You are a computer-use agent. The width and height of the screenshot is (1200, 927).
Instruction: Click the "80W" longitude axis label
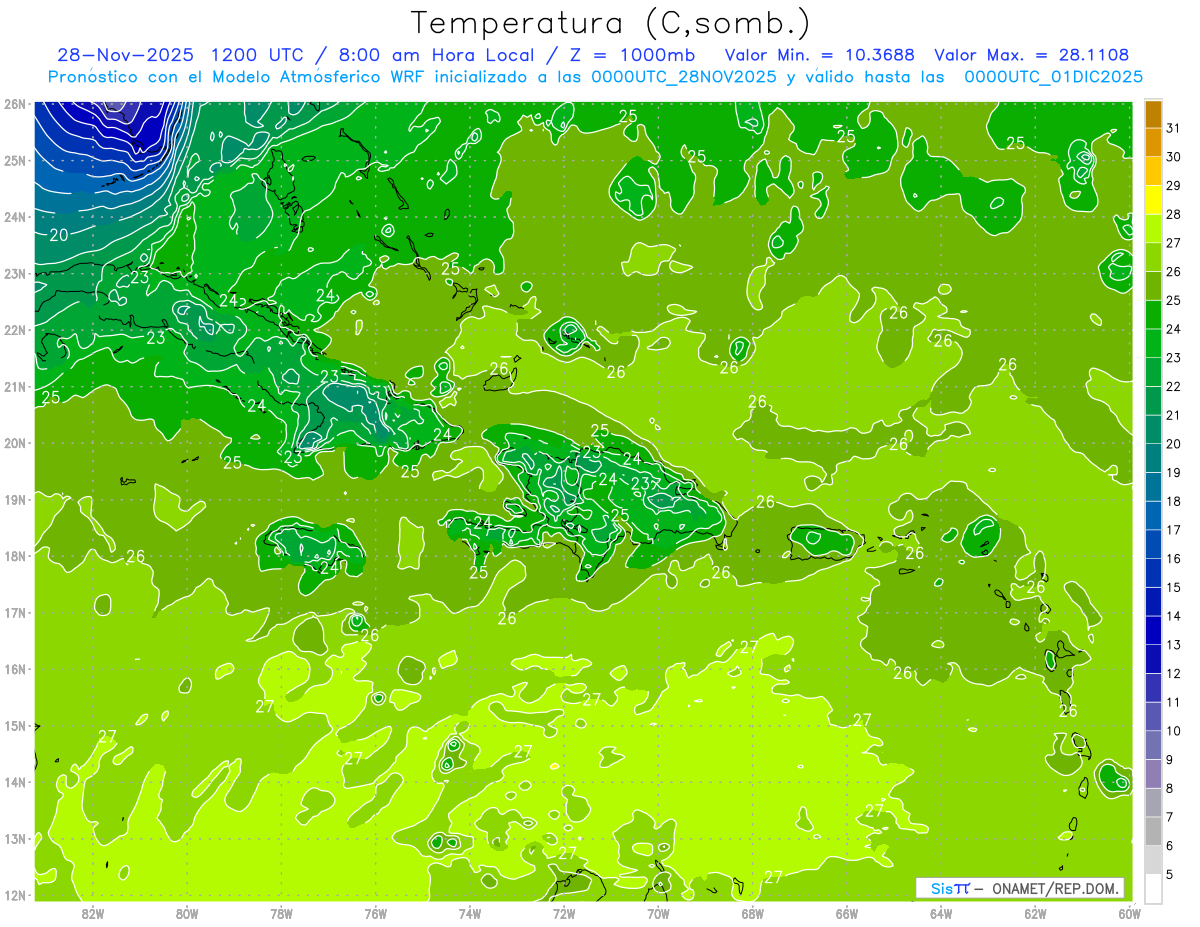point(187,913)
